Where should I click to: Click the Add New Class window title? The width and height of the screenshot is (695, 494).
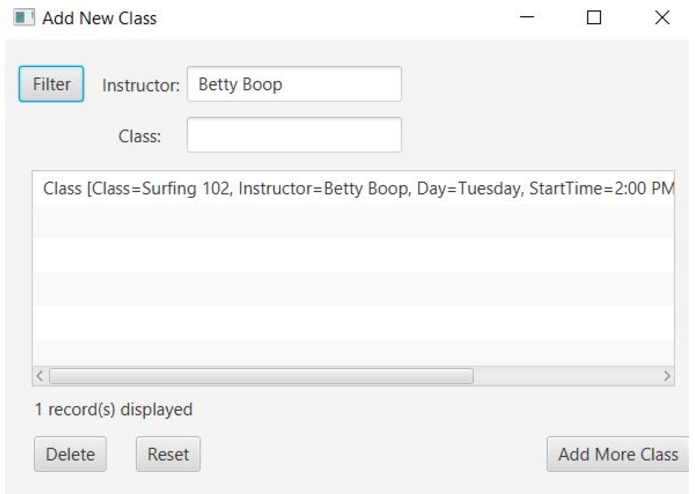point(99,18)
